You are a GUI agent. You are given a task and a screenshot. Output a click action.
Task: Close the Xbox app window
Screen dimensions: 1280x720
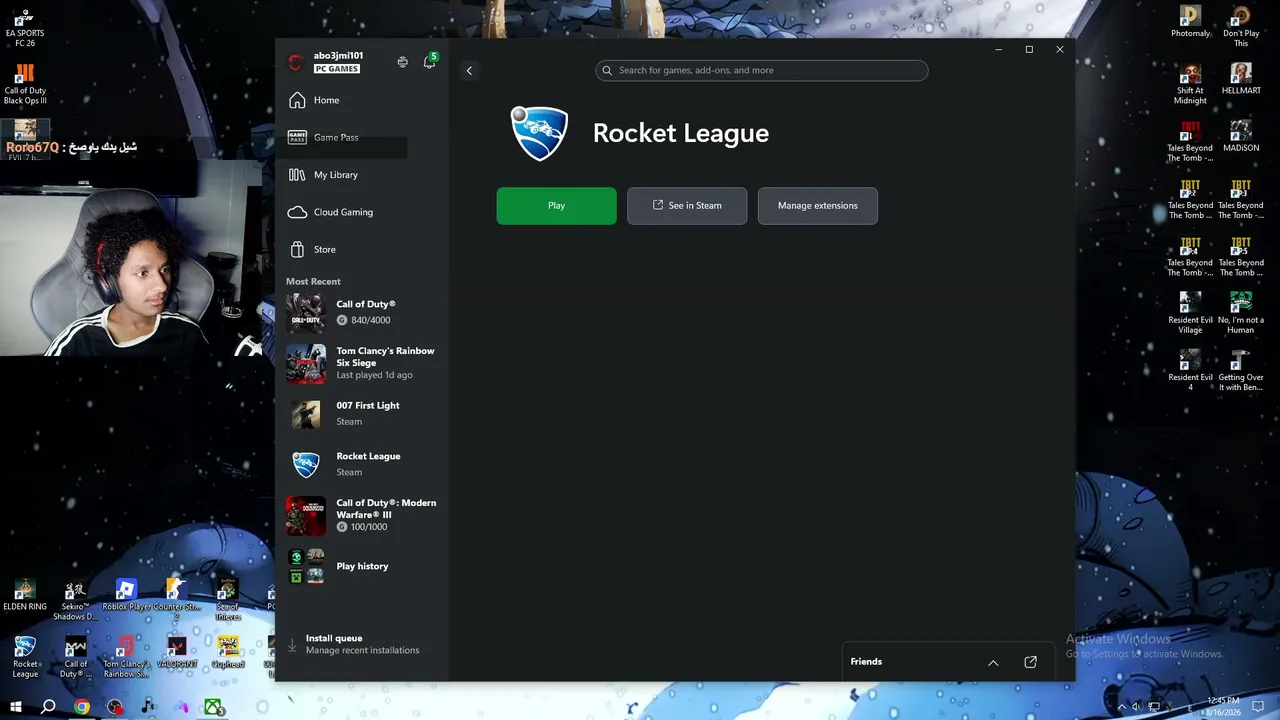point(1060,49)
